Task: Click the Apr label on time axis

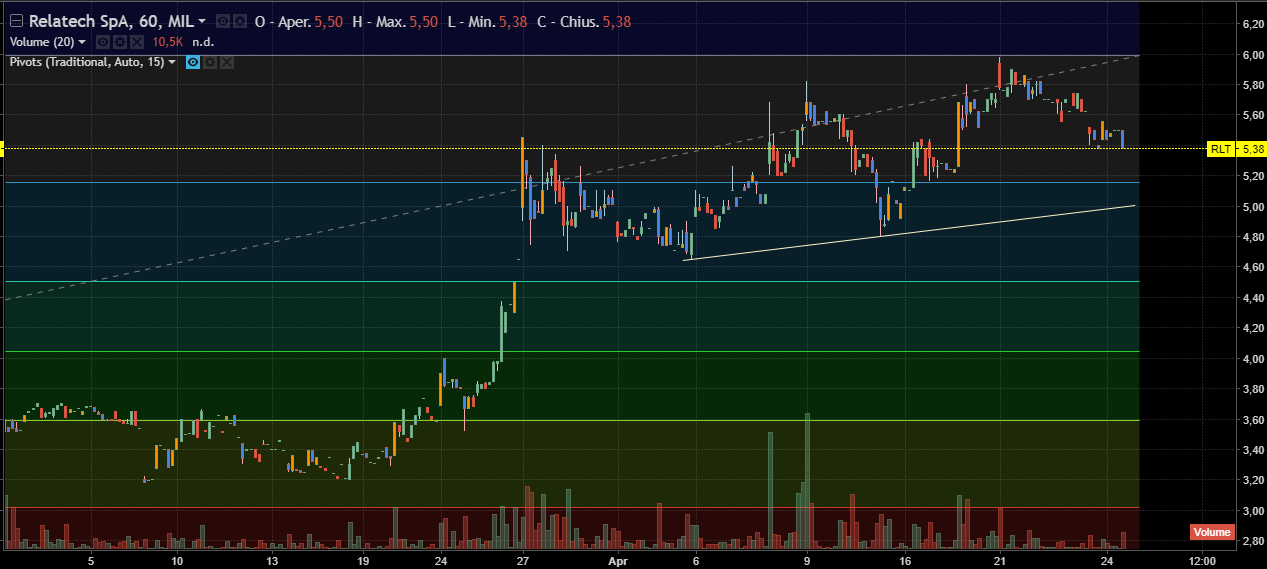Action: click(x=617, y=560)
